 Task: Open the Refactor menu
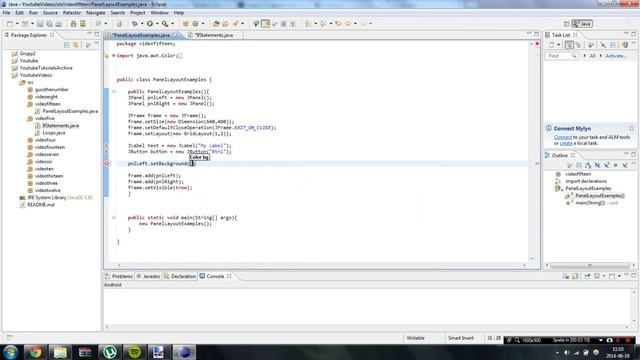click(71, 13)
